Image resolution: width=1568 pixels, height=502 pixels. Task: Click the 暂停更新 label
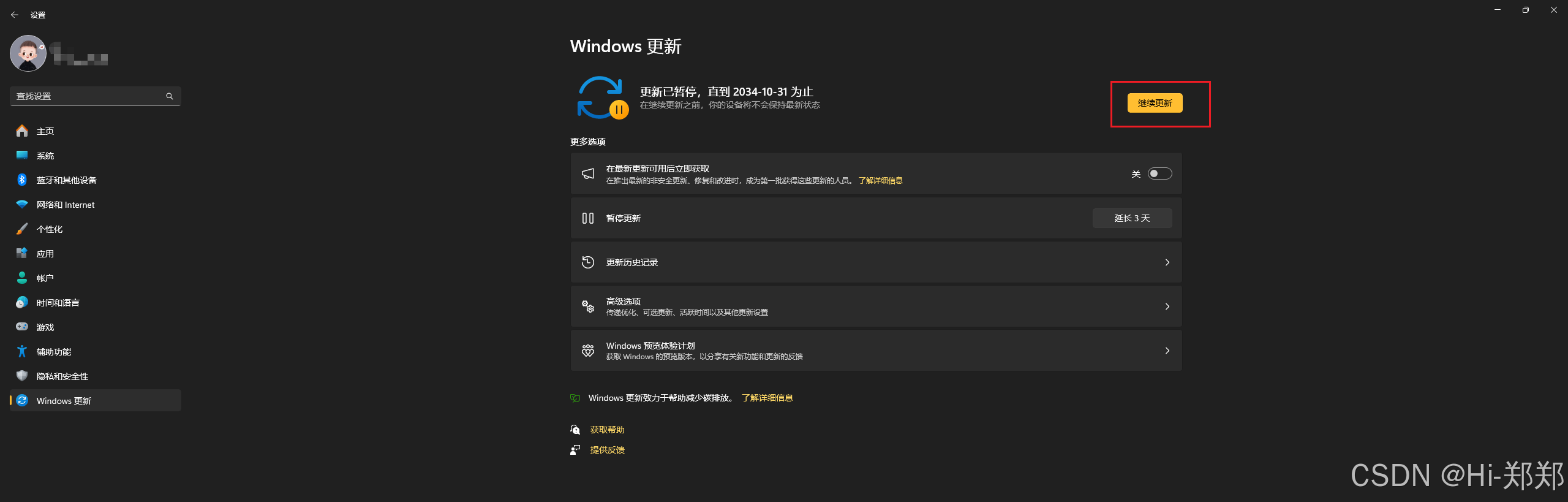click(x=624, y=218)
